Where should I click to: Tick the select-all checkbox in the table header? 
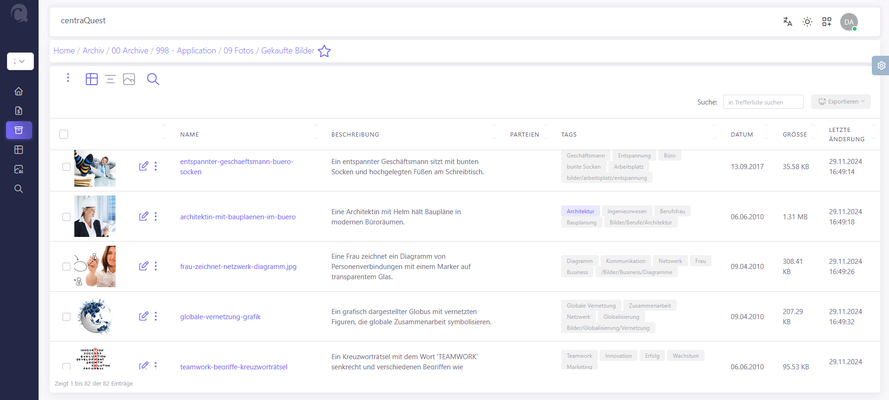pyautogui.click(x=64, y=134)
